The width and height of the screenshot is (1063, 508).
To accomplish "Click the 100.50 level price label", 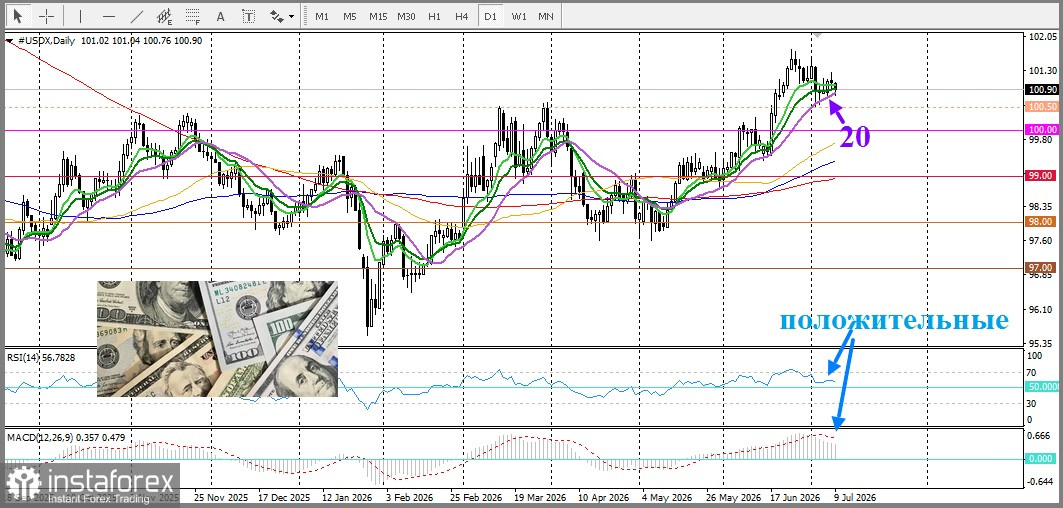I will [1043, 106].
